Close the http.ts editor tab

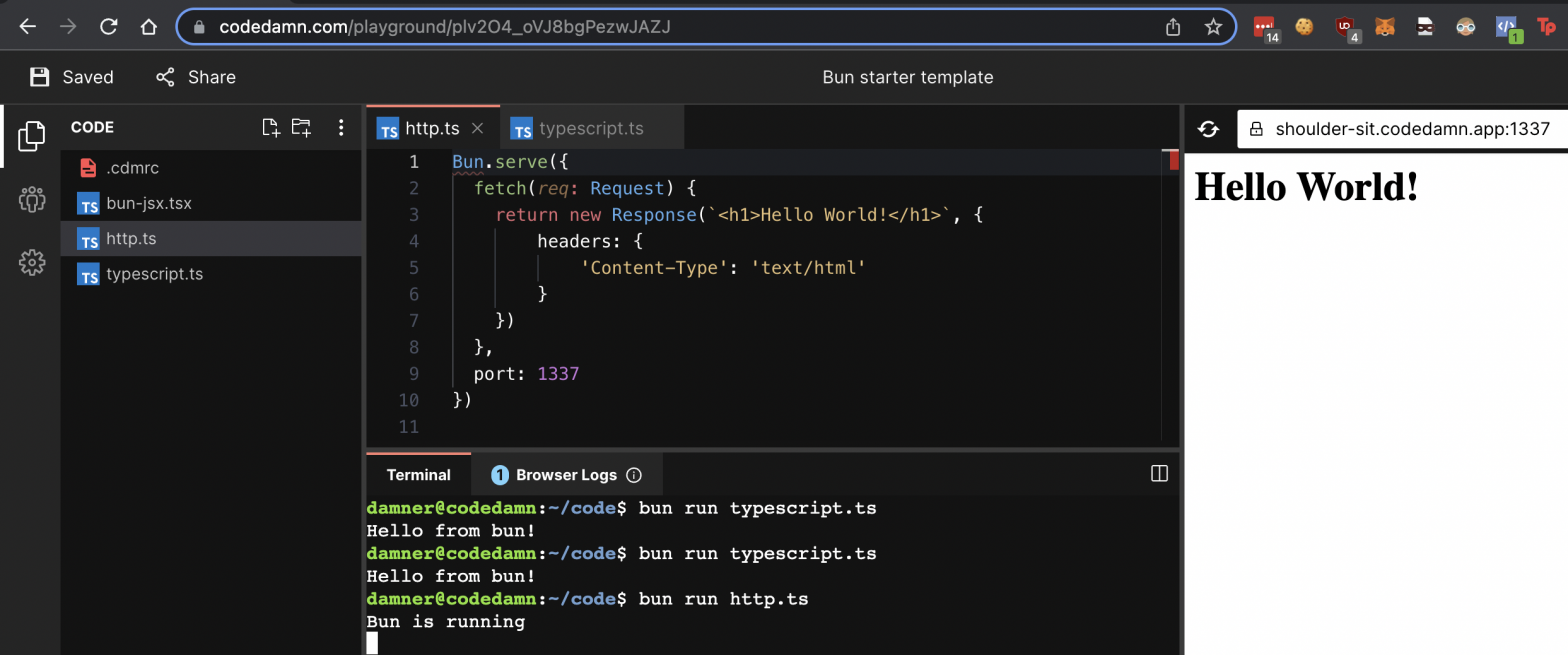click(477, 128)
